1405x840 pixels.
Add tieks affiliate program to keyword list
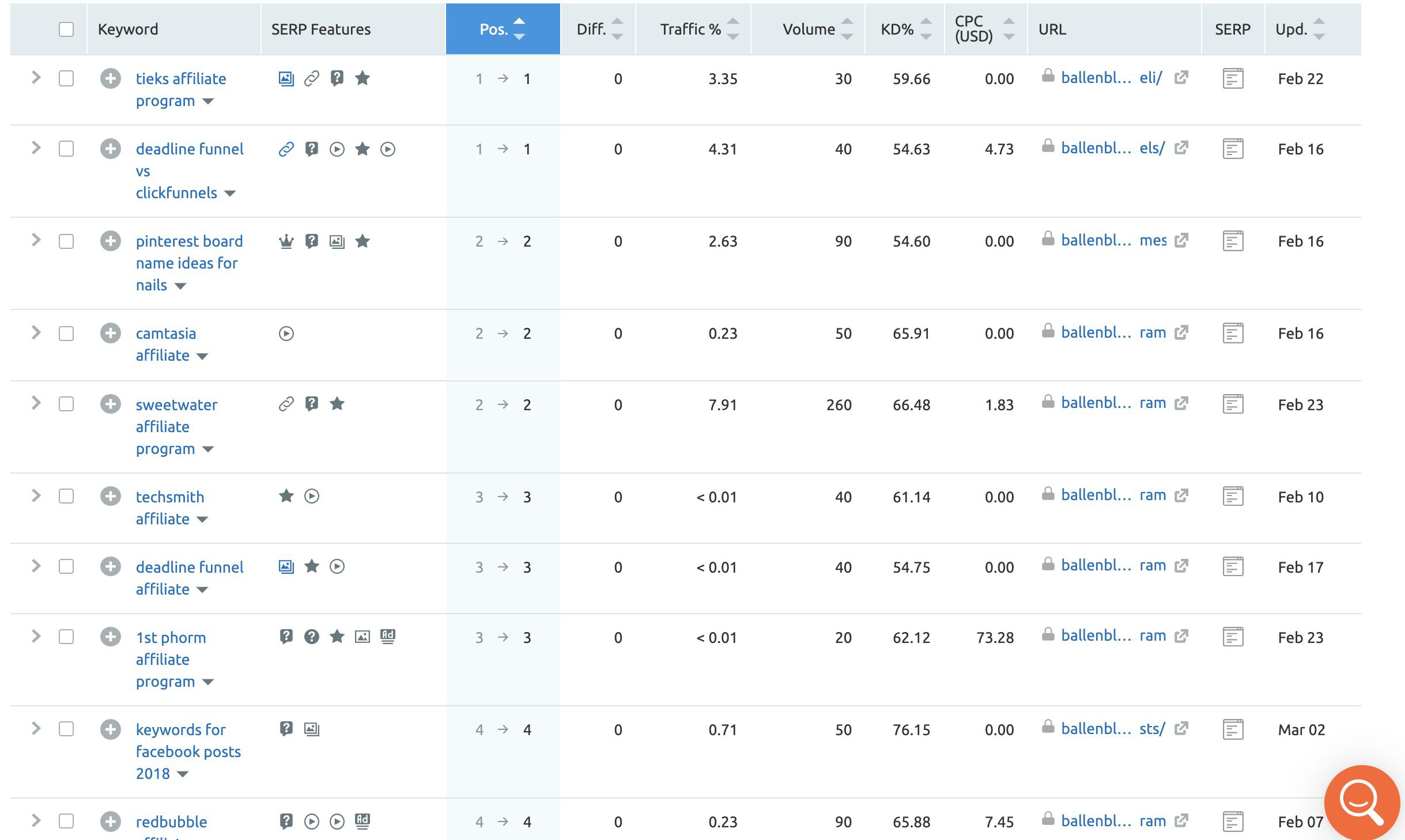coord(111,78)
